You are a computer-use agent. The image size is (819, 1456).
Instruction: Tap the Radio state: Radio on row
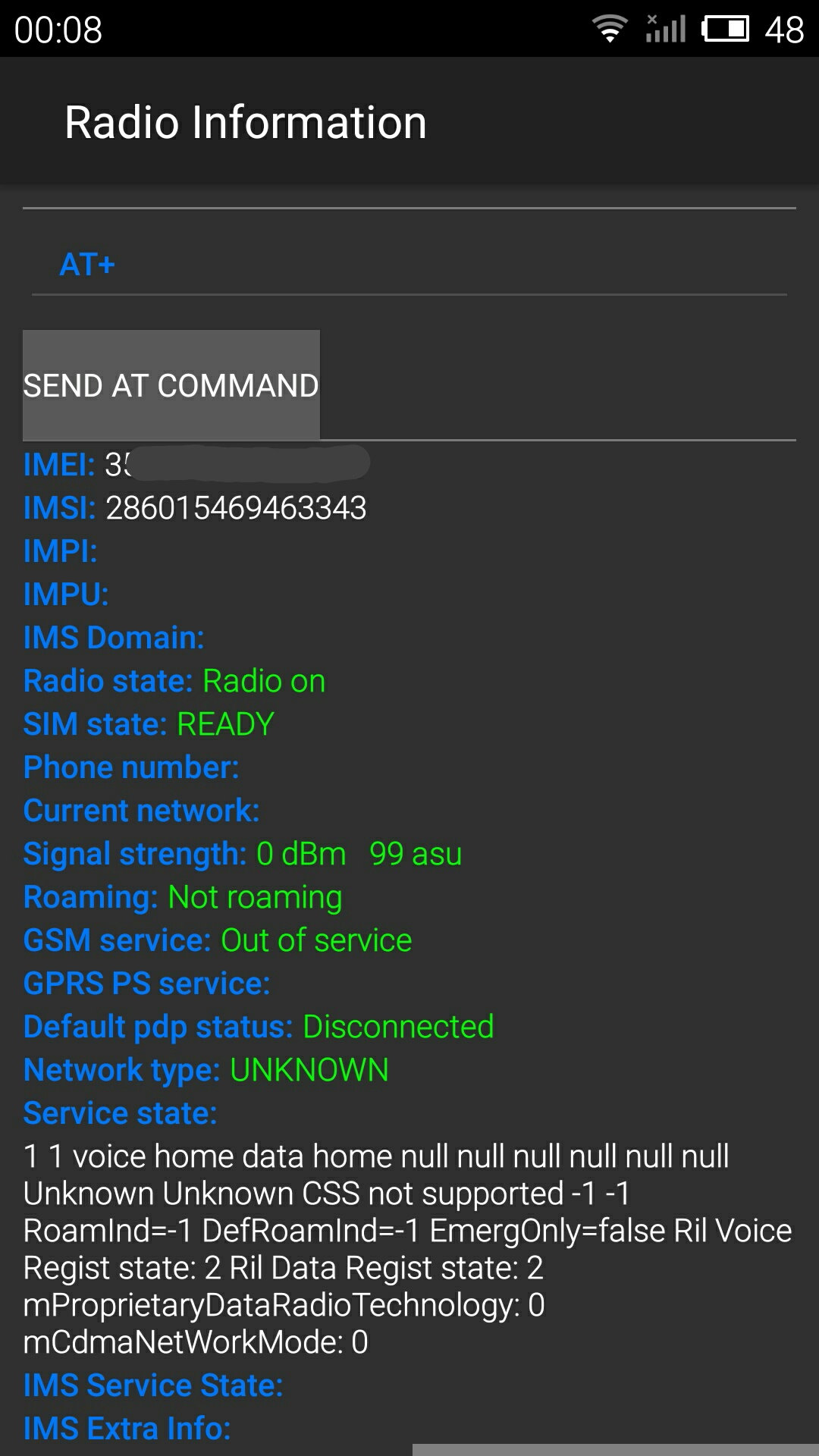coord(174,681)
